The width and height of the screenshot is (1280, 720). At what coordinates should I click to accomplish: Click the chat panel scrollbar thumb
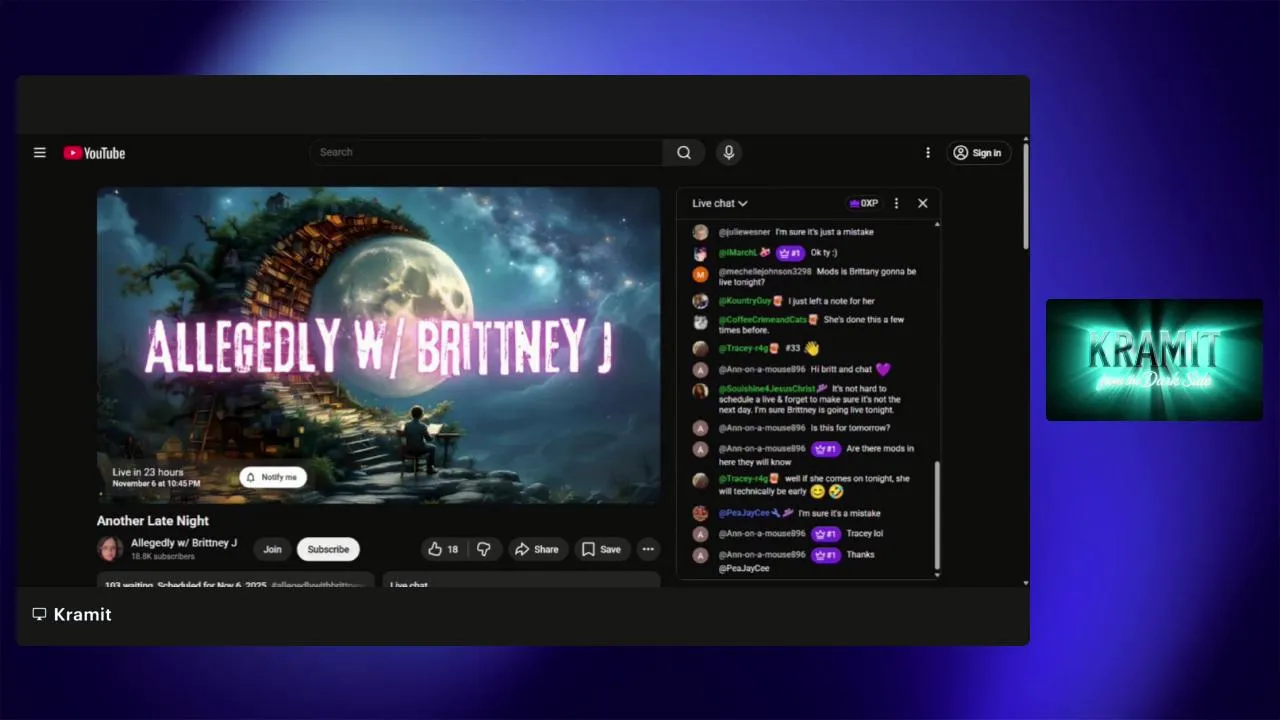pyautogui.click(x=937, y=514)
